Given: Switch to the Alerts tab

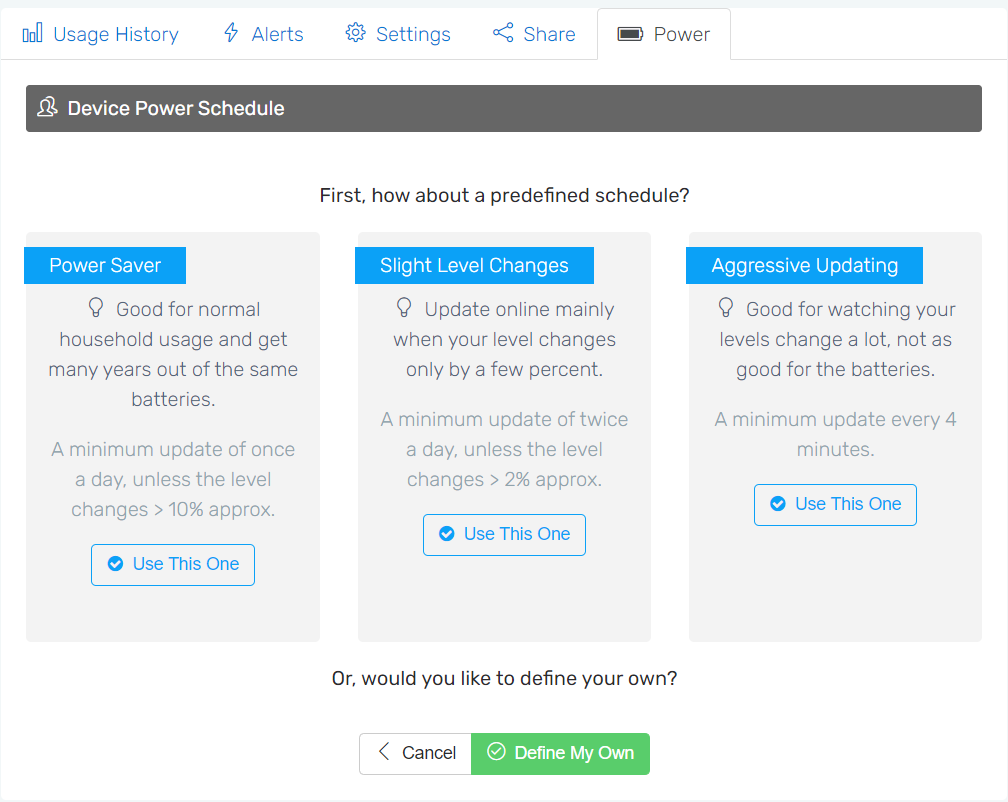Looking at the screenshot, I should click(x=264, y=34).
